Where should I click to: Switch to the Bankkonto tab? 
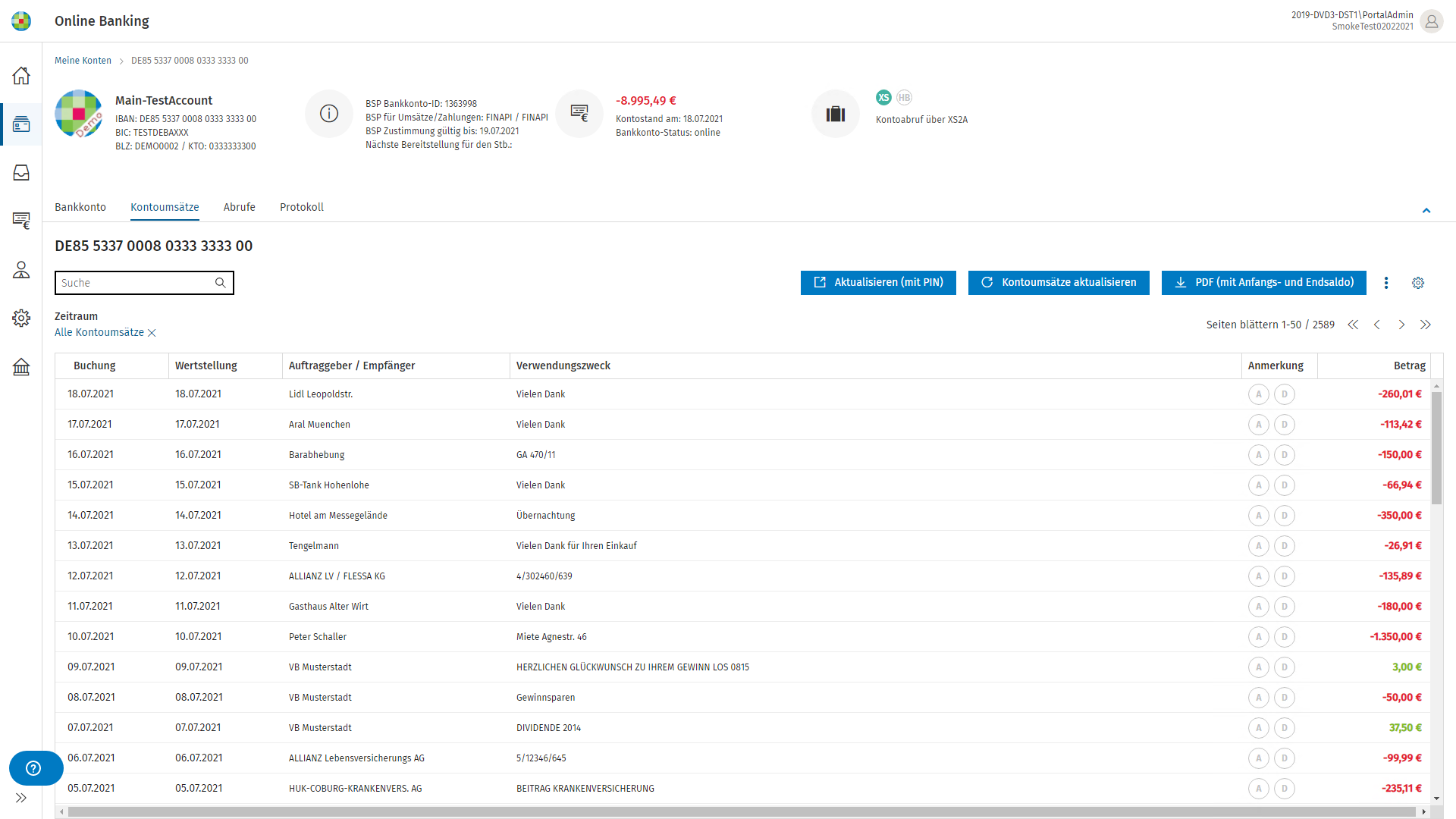click(x=80, y=207)
